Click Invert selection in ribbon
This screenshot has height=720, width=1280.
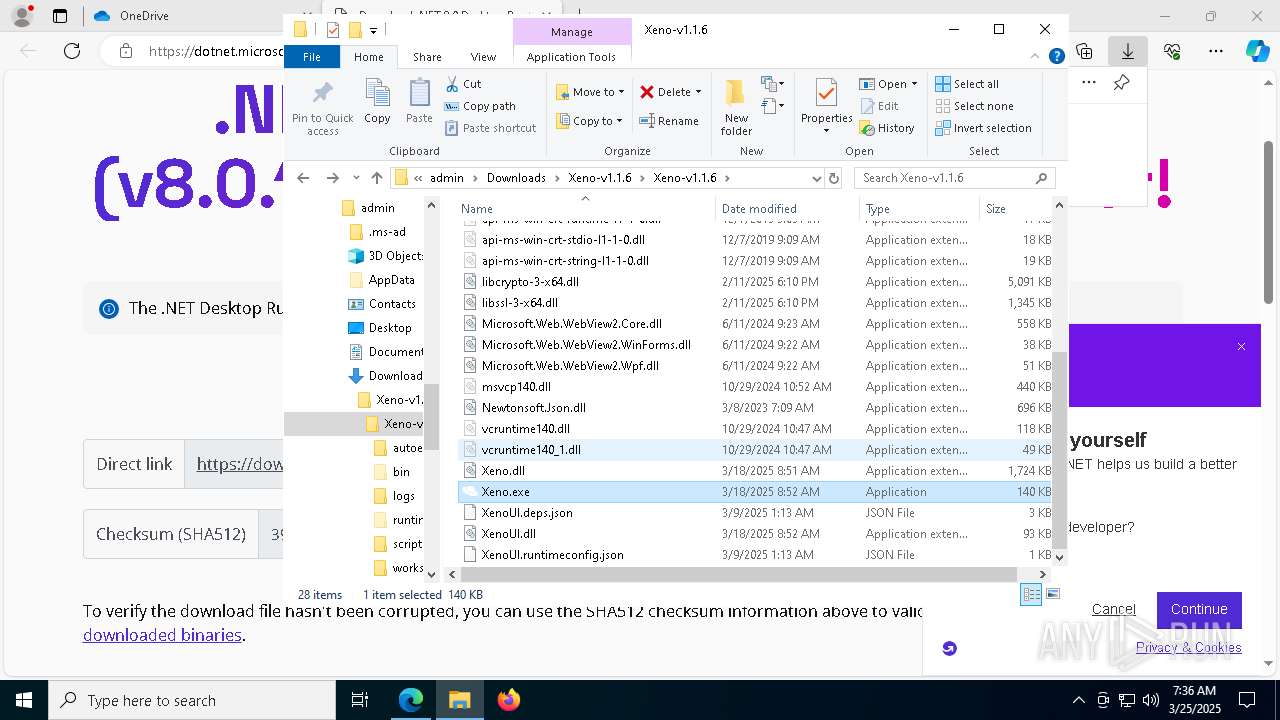pyautogui.click(x=983, y=128)
